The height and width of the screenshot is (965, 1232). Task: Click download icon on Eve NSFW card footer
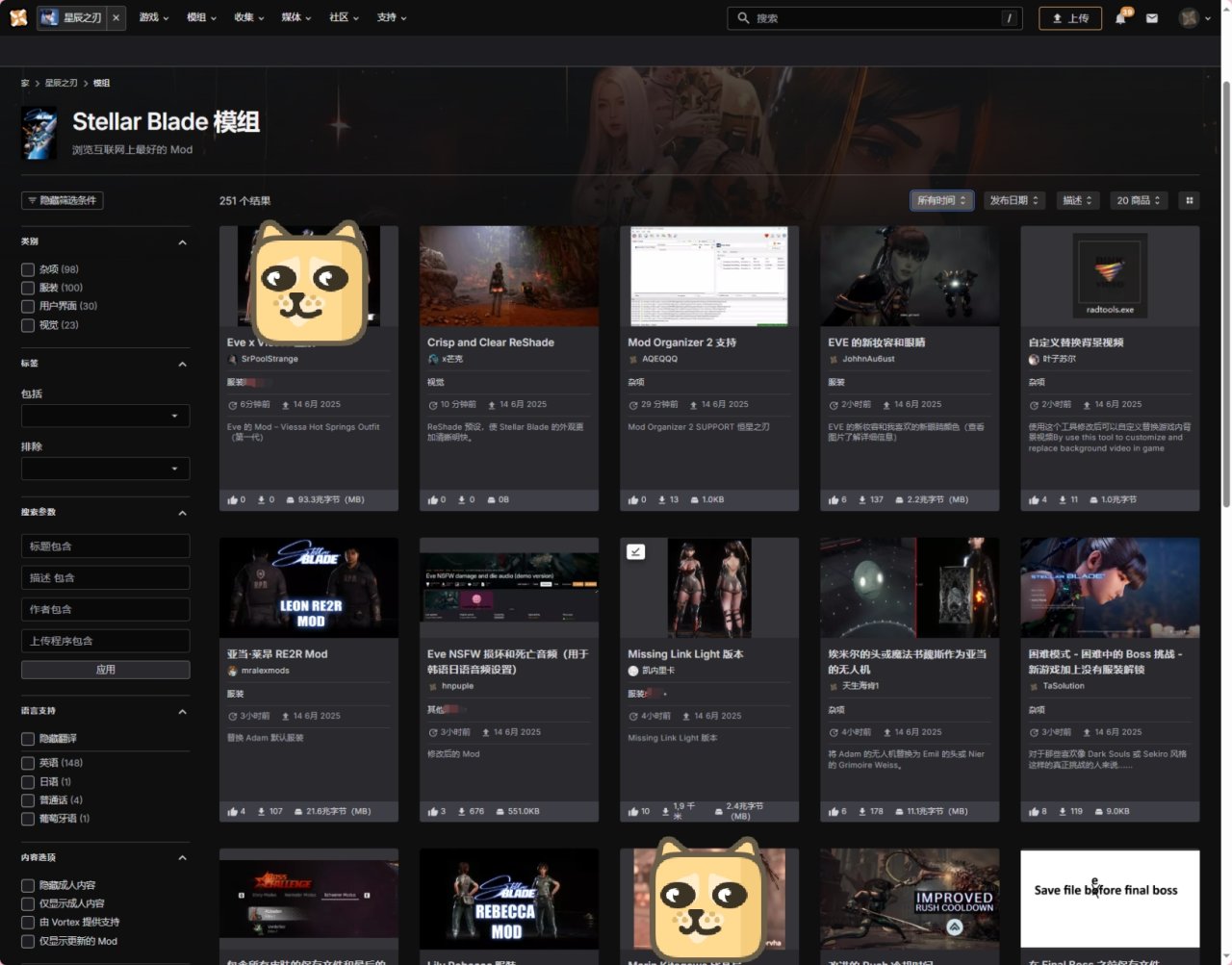pyautogui.click(x=461, y=812)
